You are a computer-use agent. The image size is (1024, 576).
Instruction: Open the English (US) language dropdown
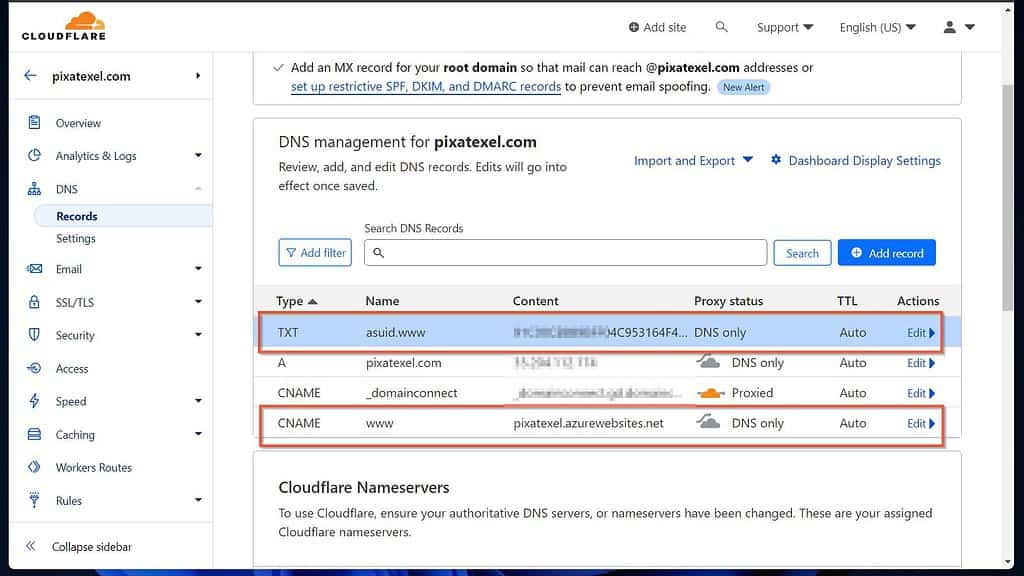click(878, 27)
